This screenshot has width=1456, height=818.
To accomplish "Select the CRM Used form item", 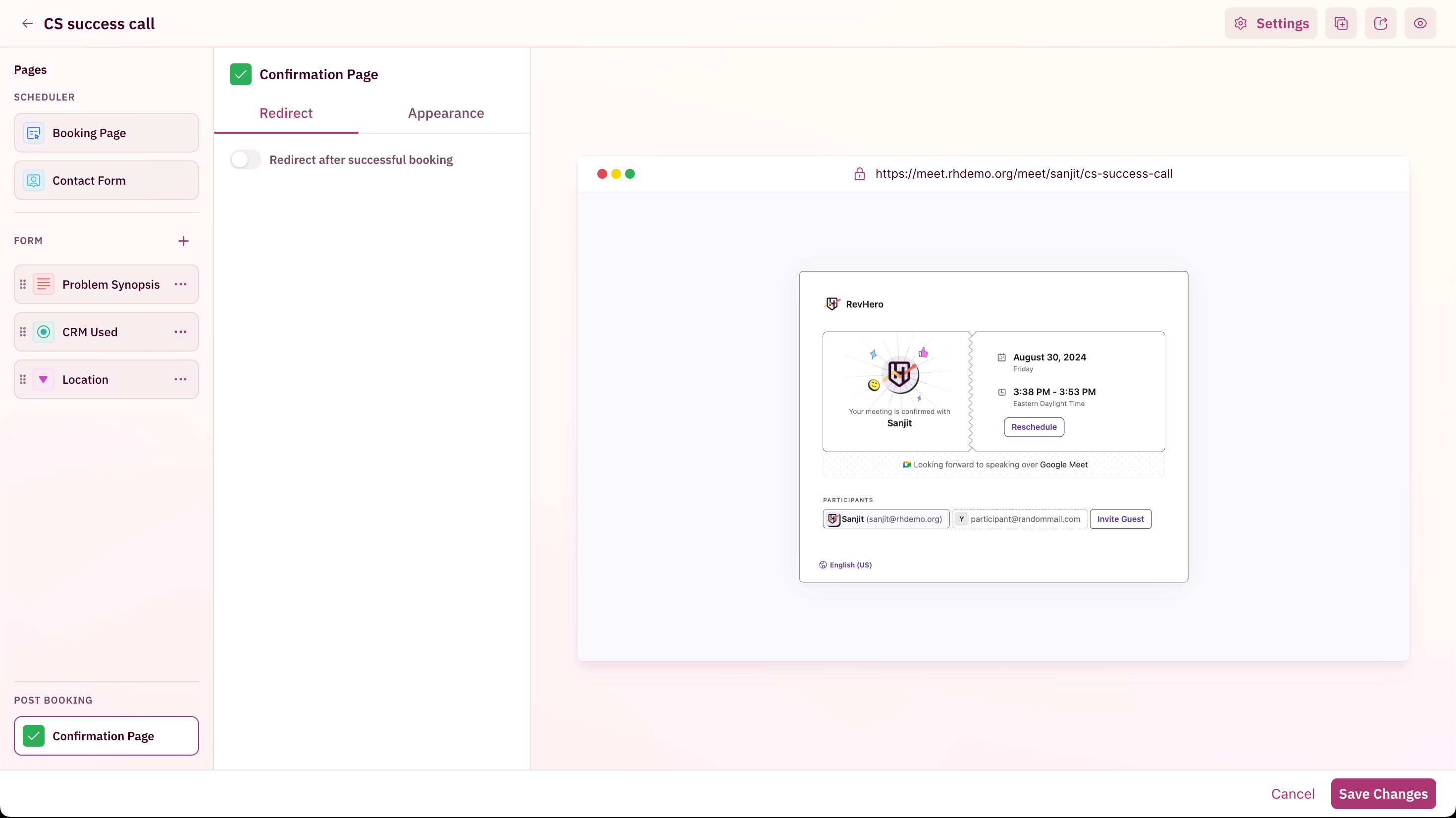I will 106,332.
